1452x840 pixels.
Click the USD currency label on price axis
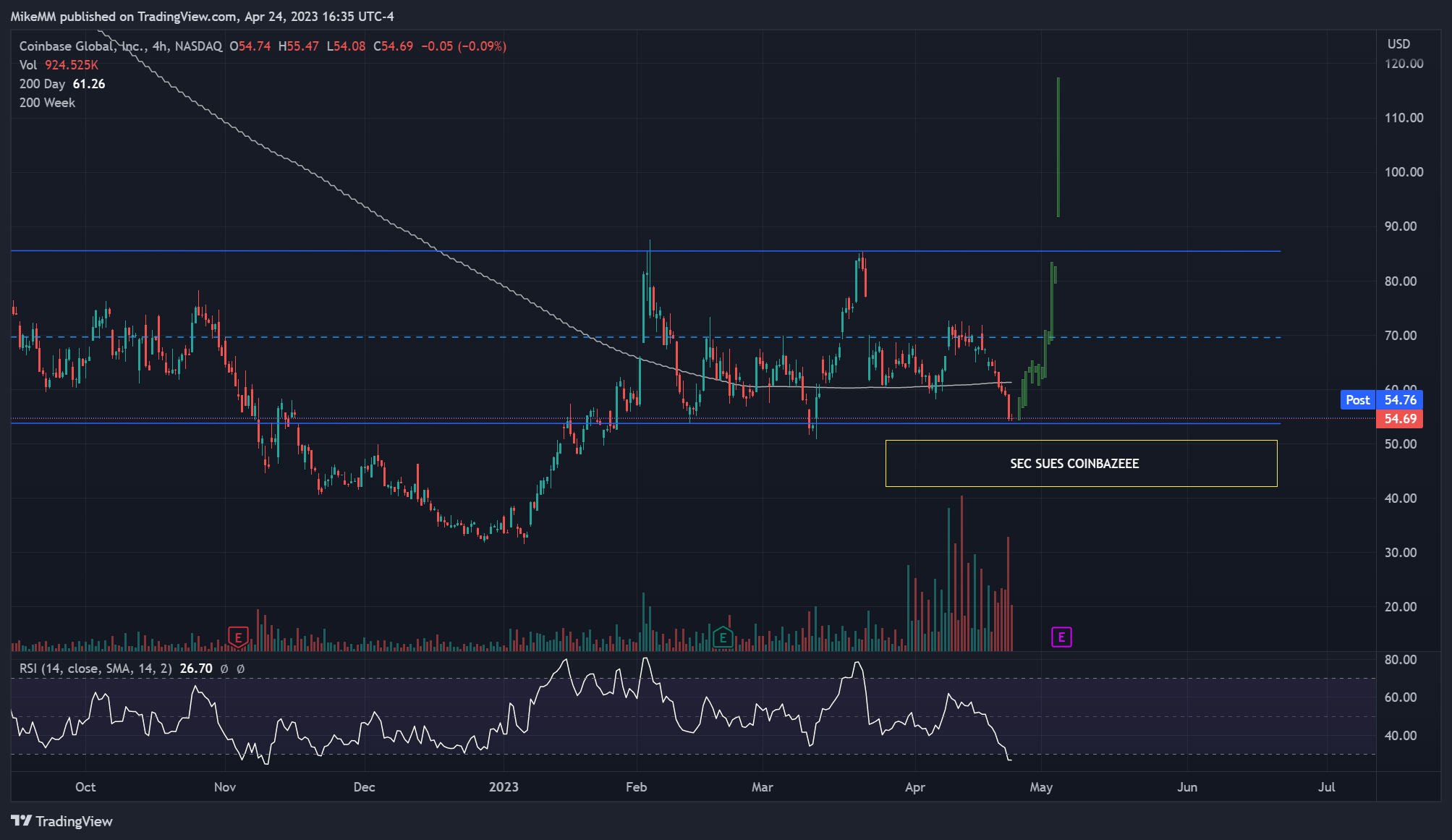click(1398, 44)
